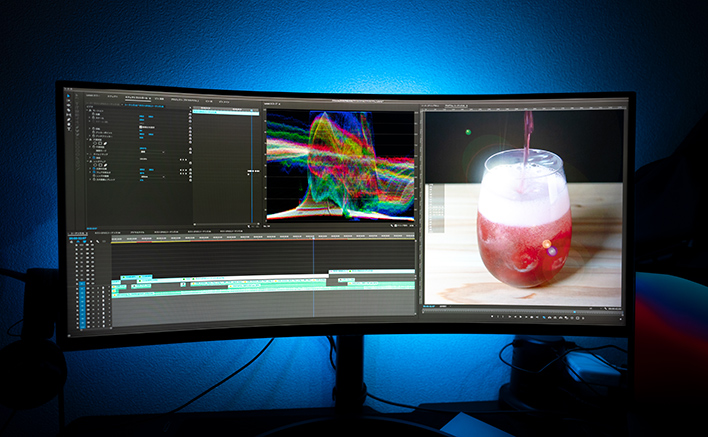This screenshot has width=708, height=437.
Task: Create rectangle mask under Opacity effect
Action: click(x=100, y=143)
